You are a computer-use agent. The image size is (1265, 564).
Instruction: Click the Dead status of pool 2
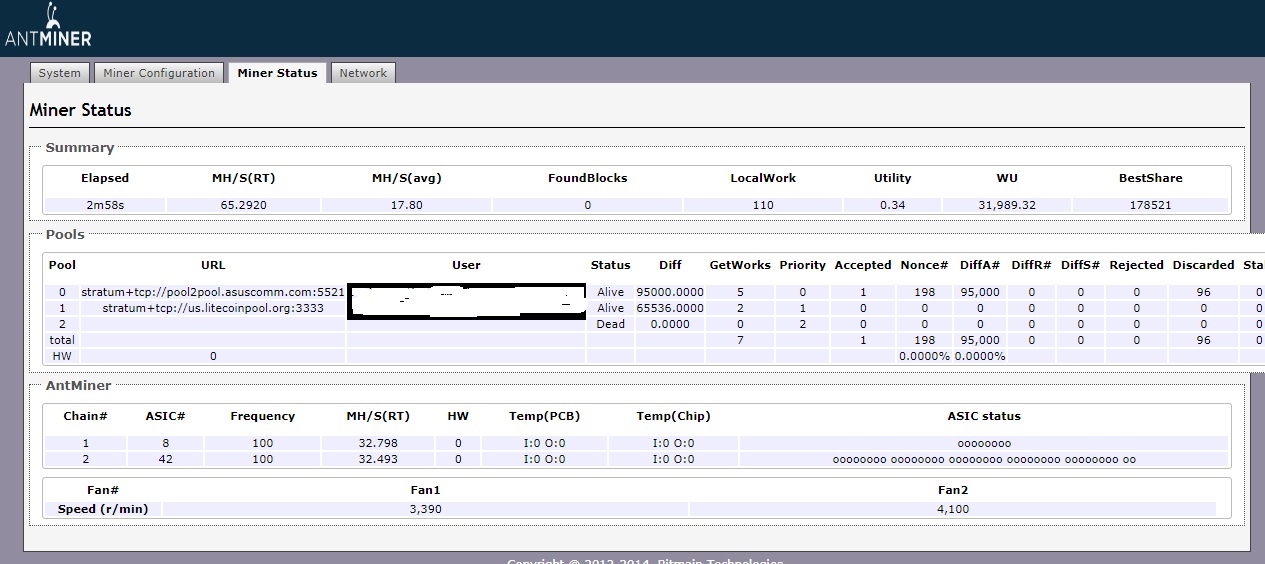[x=610, y=324]
